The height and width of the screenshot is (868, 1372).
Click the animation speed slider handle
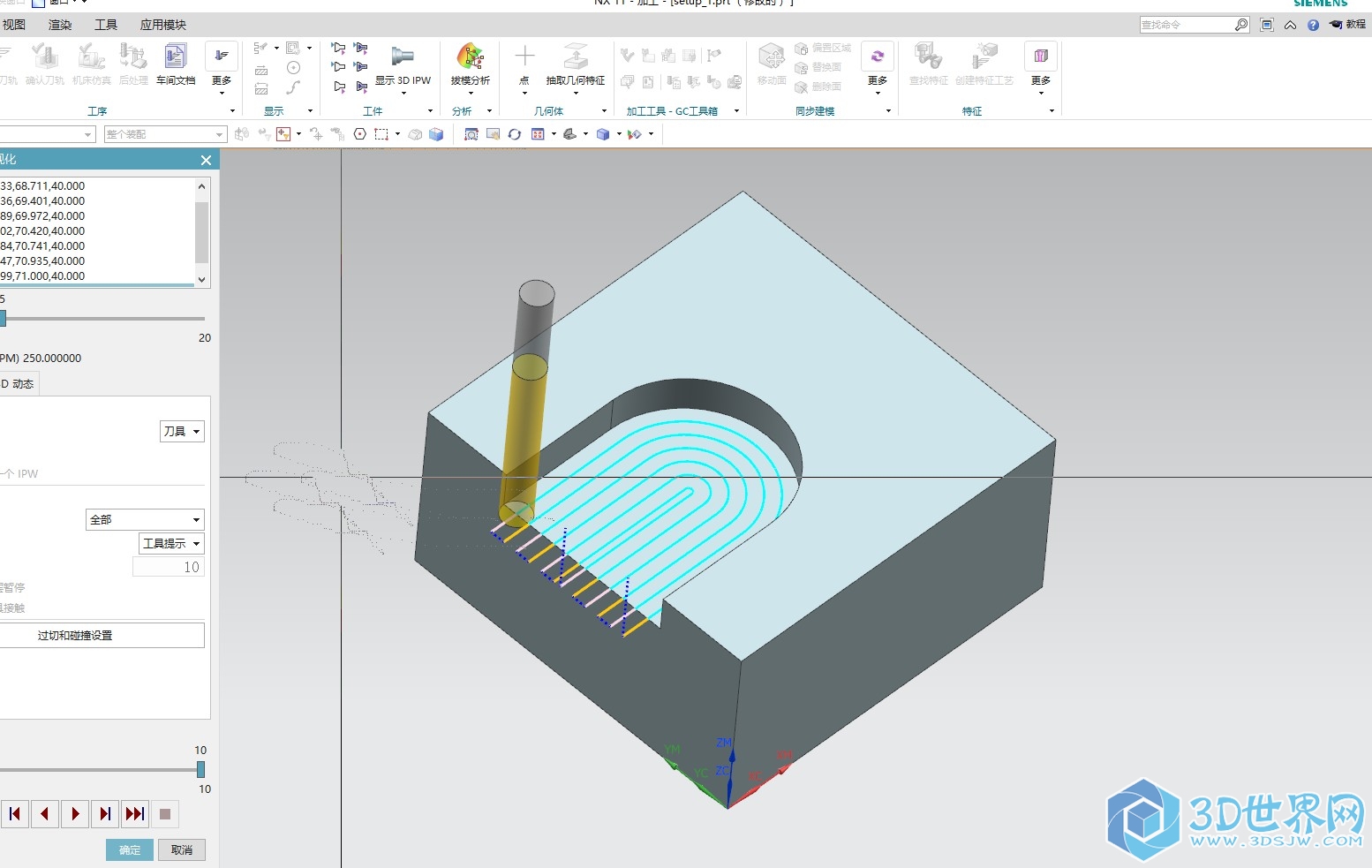(200, 770)
